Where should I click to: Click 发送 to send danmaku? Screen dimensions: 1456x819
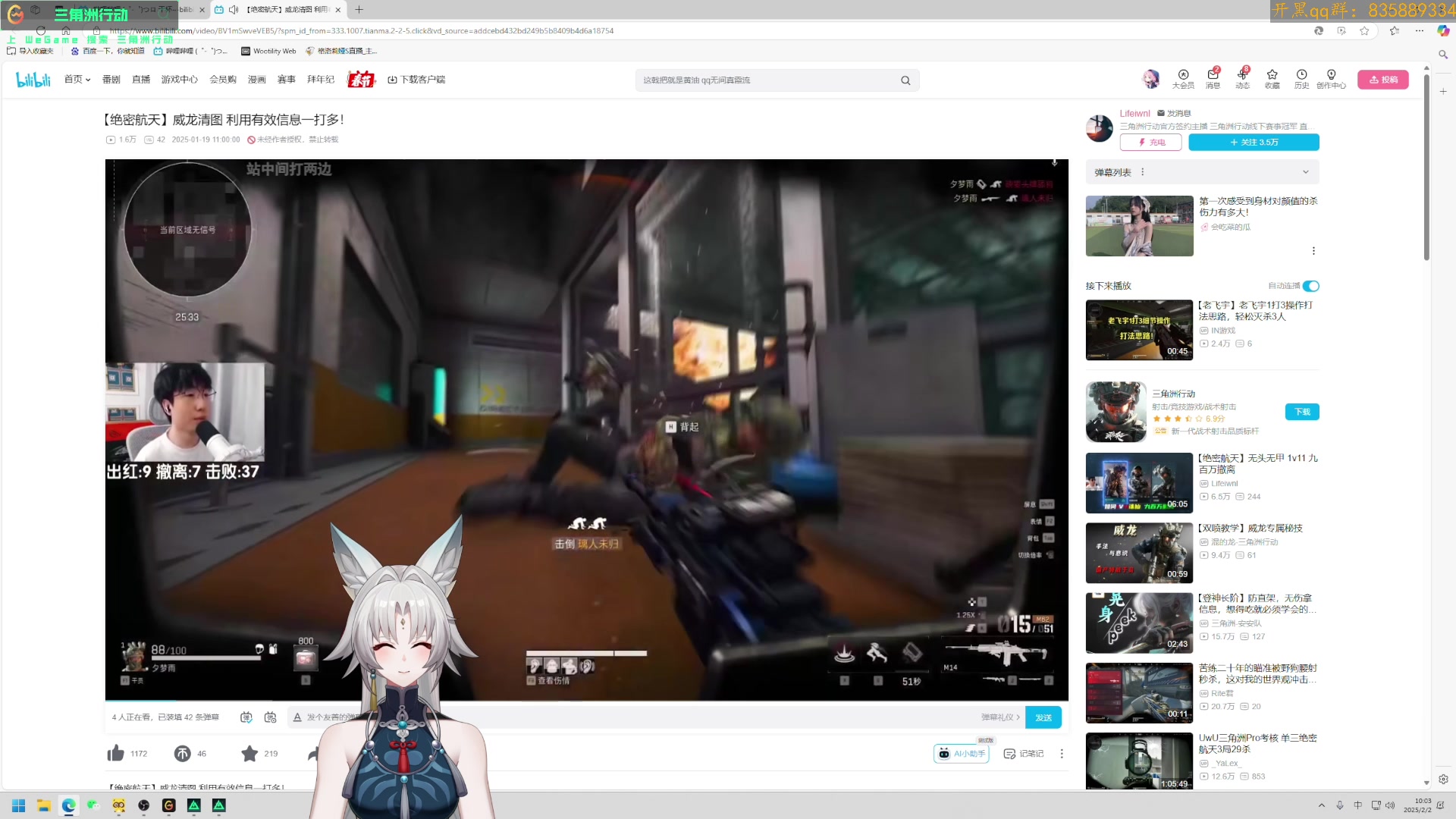coord(1043,717)
